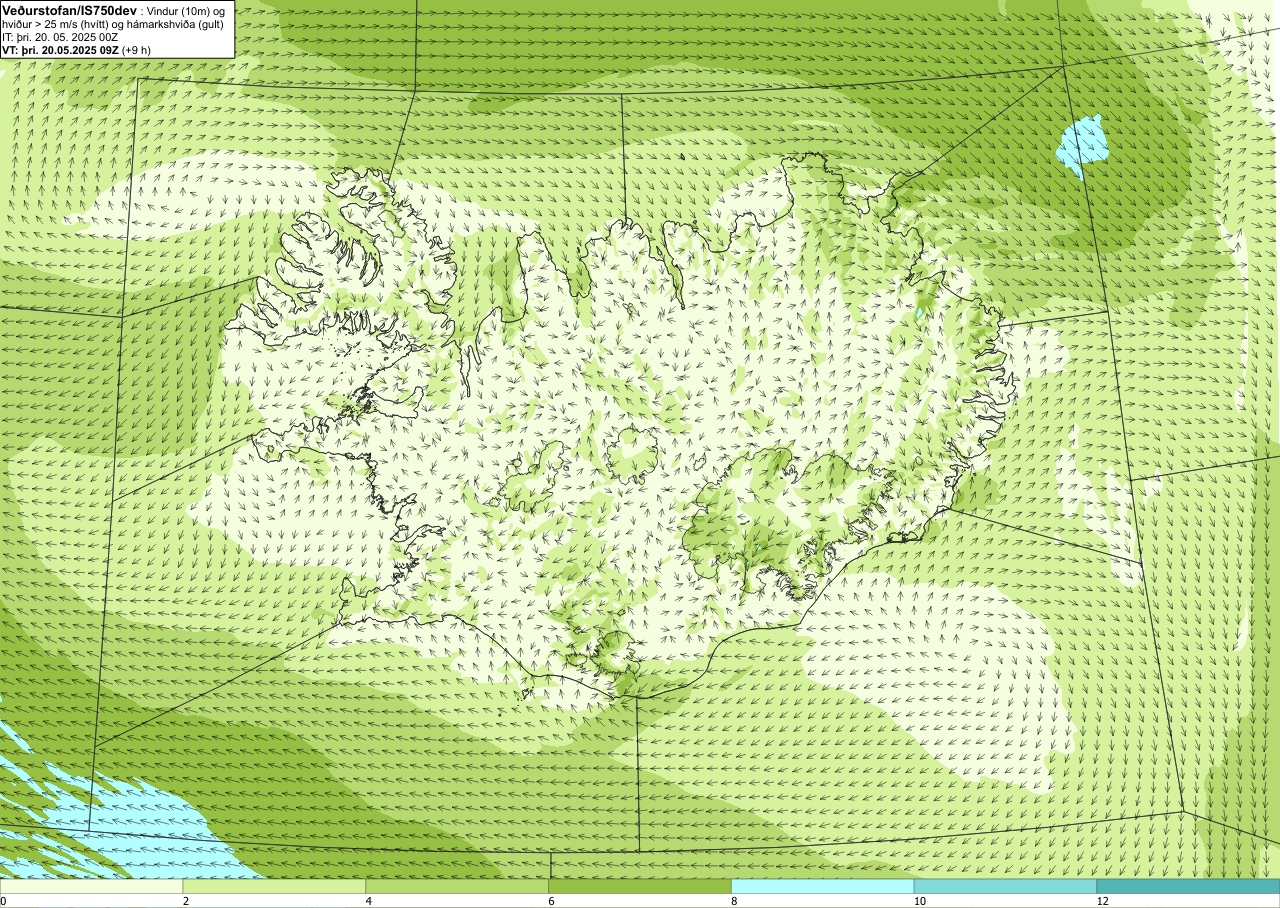Click the "Vindur (10m) og" label
The width and height of the screenshot is (1280, 908).
(x=185, y=10)
